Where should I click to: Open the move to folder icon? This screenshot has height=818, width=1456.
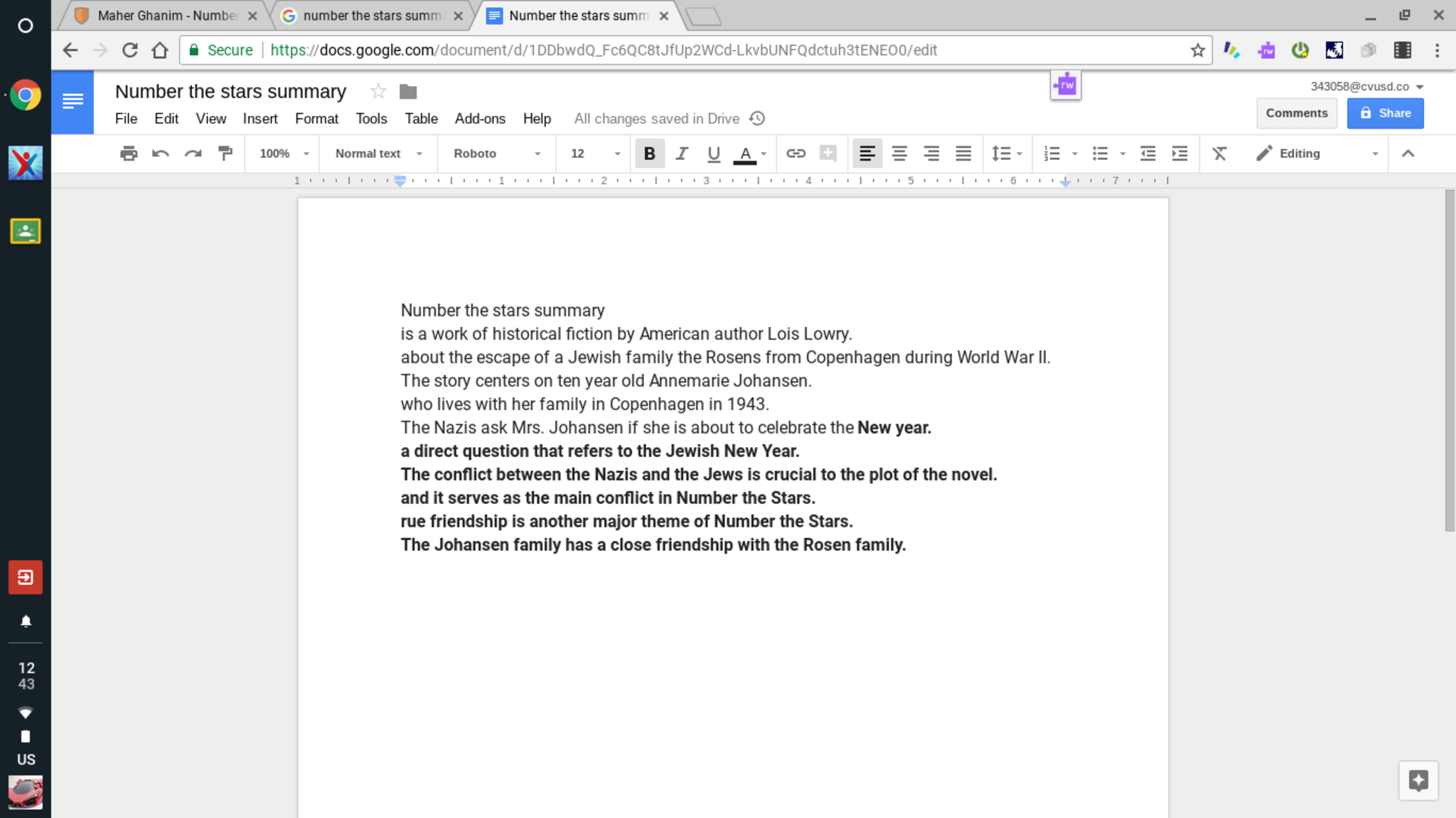pyautogui.click(x=408, y=92)
